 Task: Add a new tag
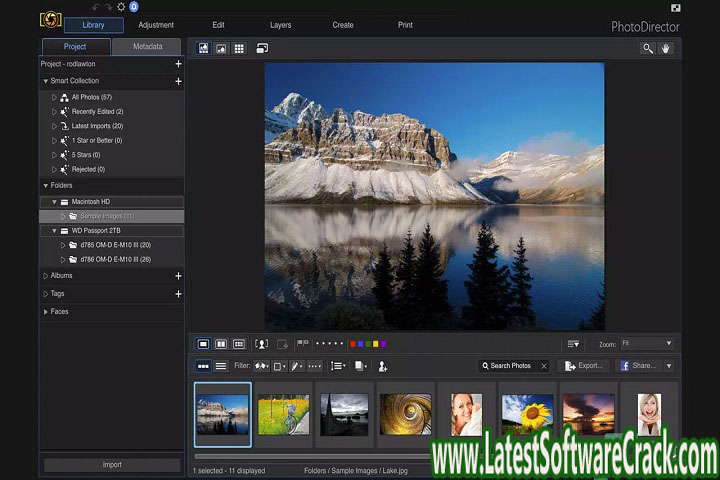179,294
